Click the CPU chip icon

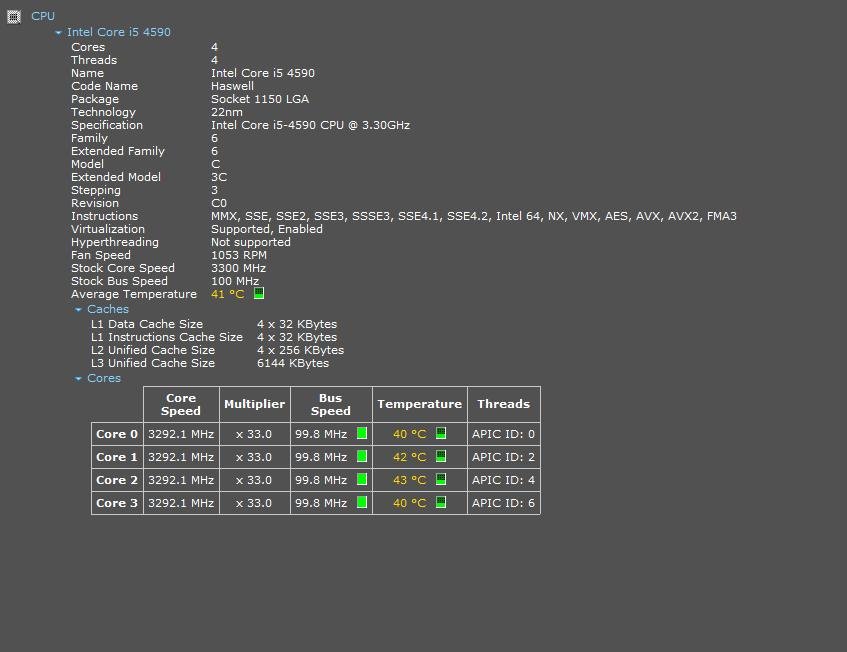point(14,16)
